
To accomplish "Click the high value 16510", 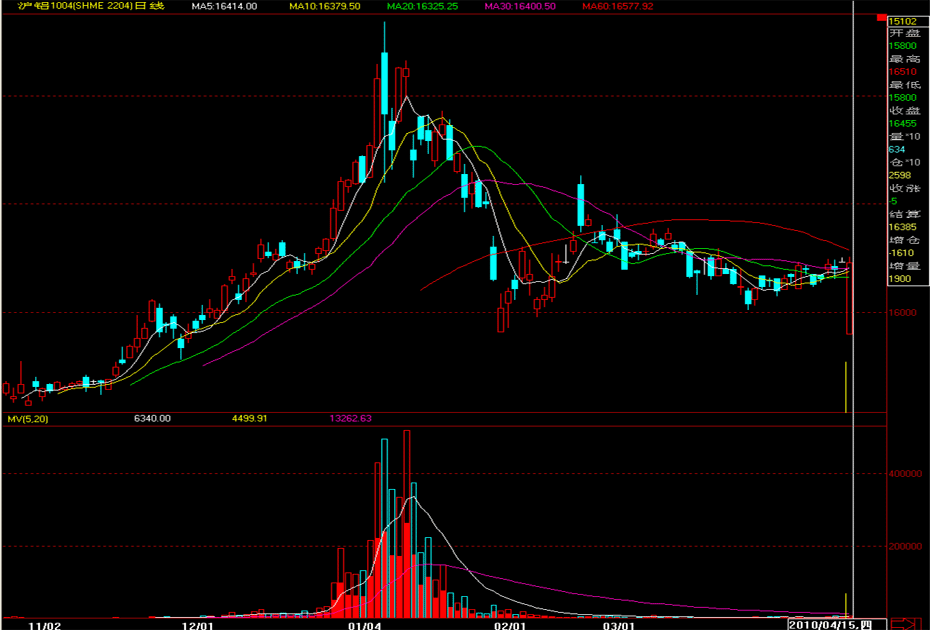I will pos(902,72).
